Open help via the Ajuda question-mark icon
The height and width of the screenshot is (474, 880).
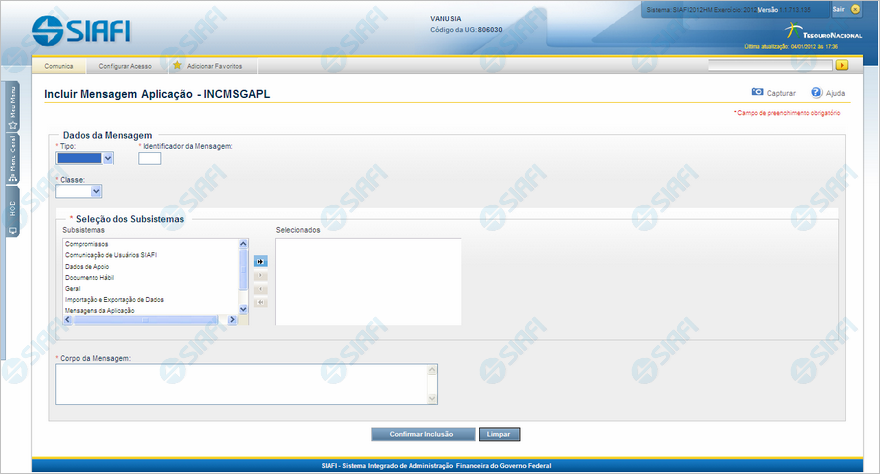click(x=816, y=92)
